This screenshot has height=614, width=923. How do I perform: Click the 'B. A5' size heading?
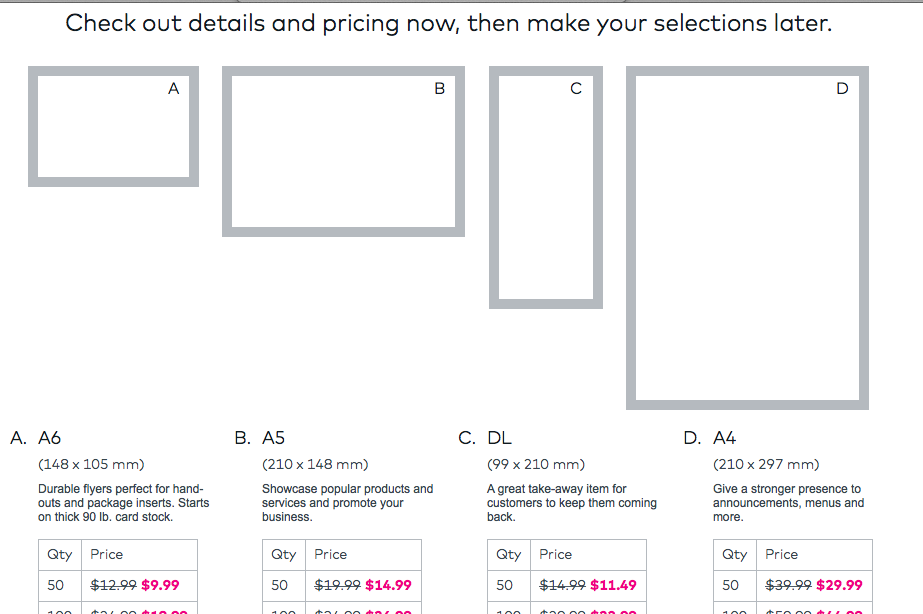tap(260, 438)
